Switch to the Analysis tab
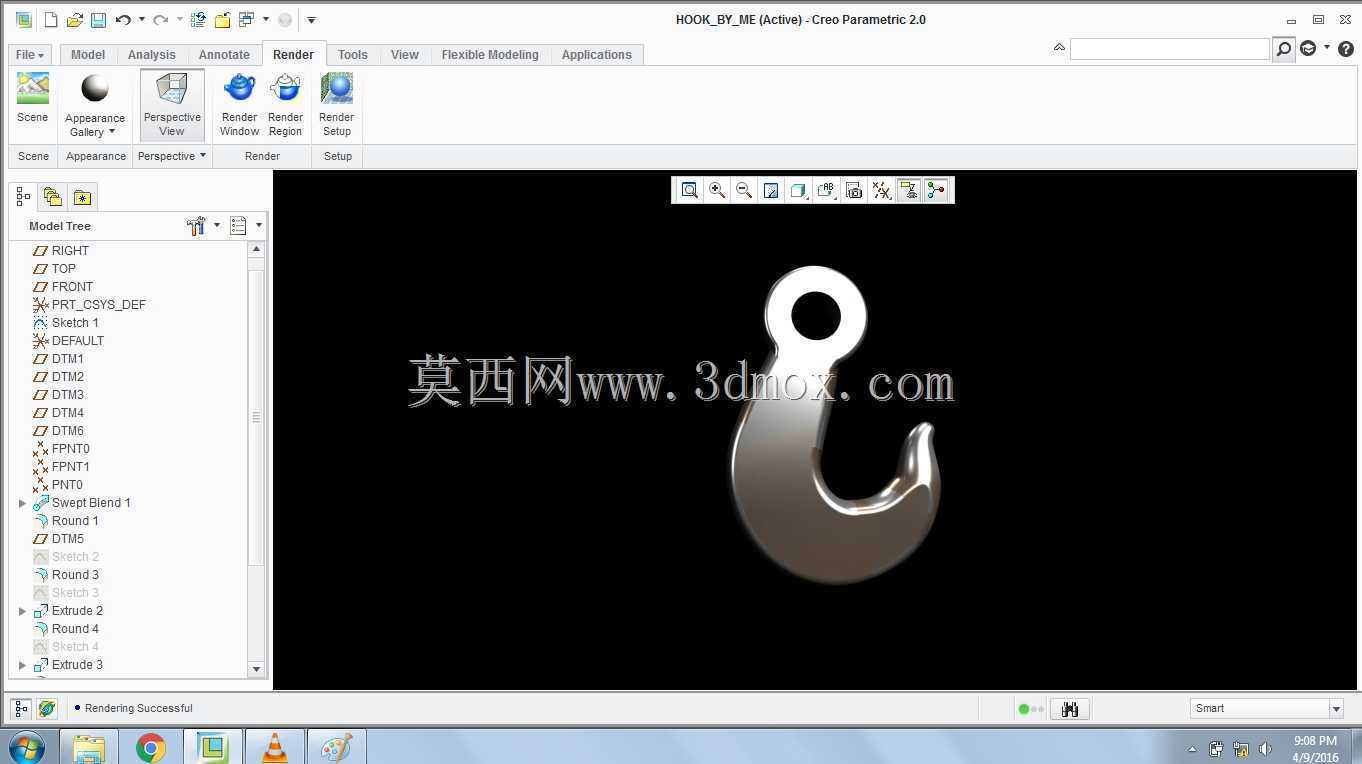Image resolution: width=1362 pixels, height=764 pixels. click(x=152, y=55)
